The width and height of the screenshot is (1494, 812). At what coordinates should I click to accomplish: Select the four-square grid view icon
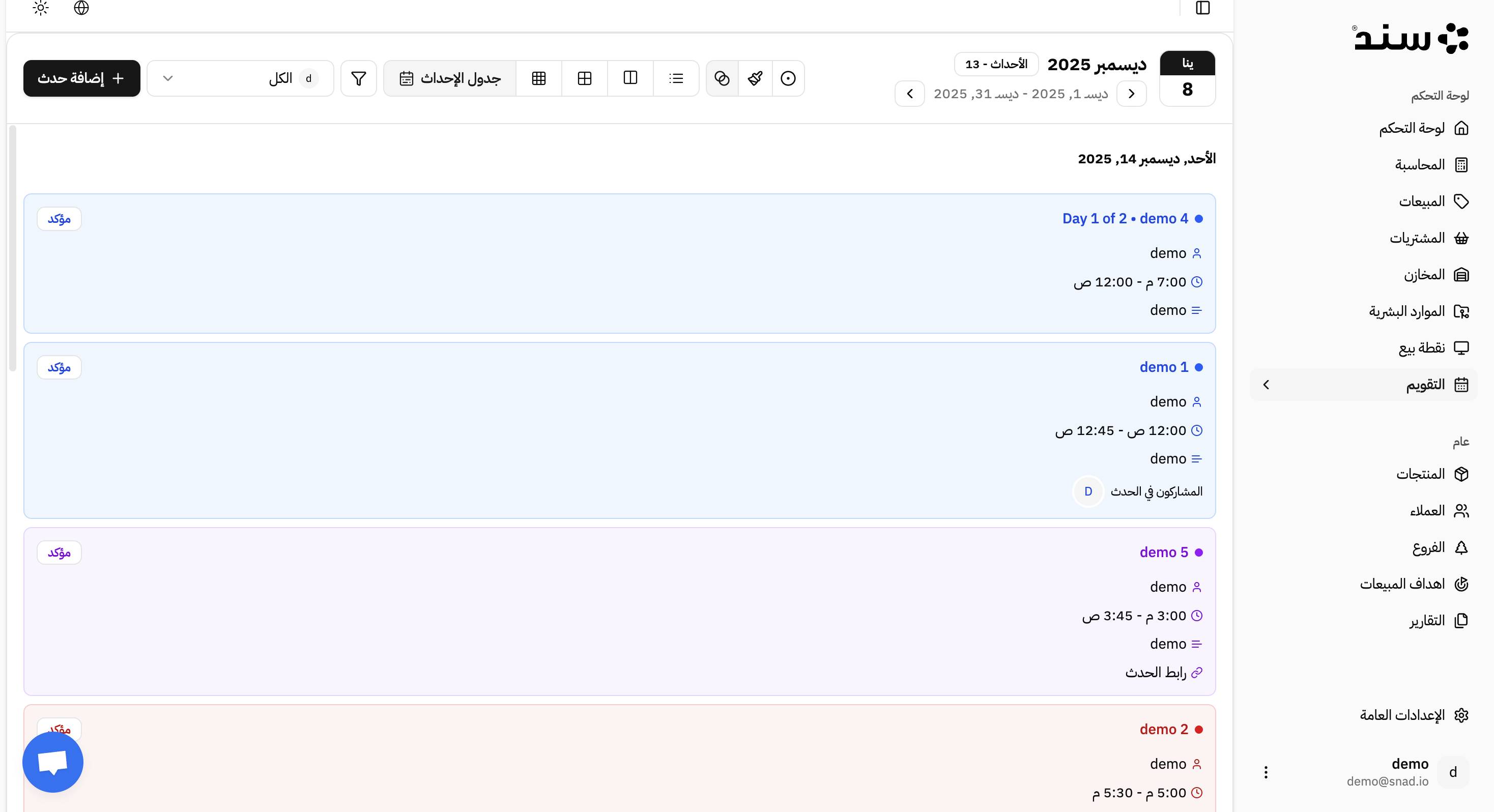(585, 78)
